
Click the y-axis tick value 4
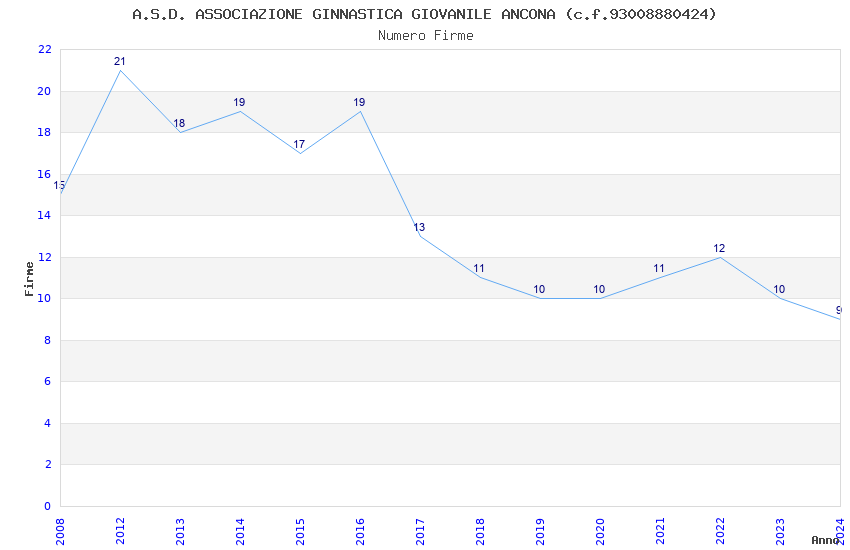(x=48, y=423)
